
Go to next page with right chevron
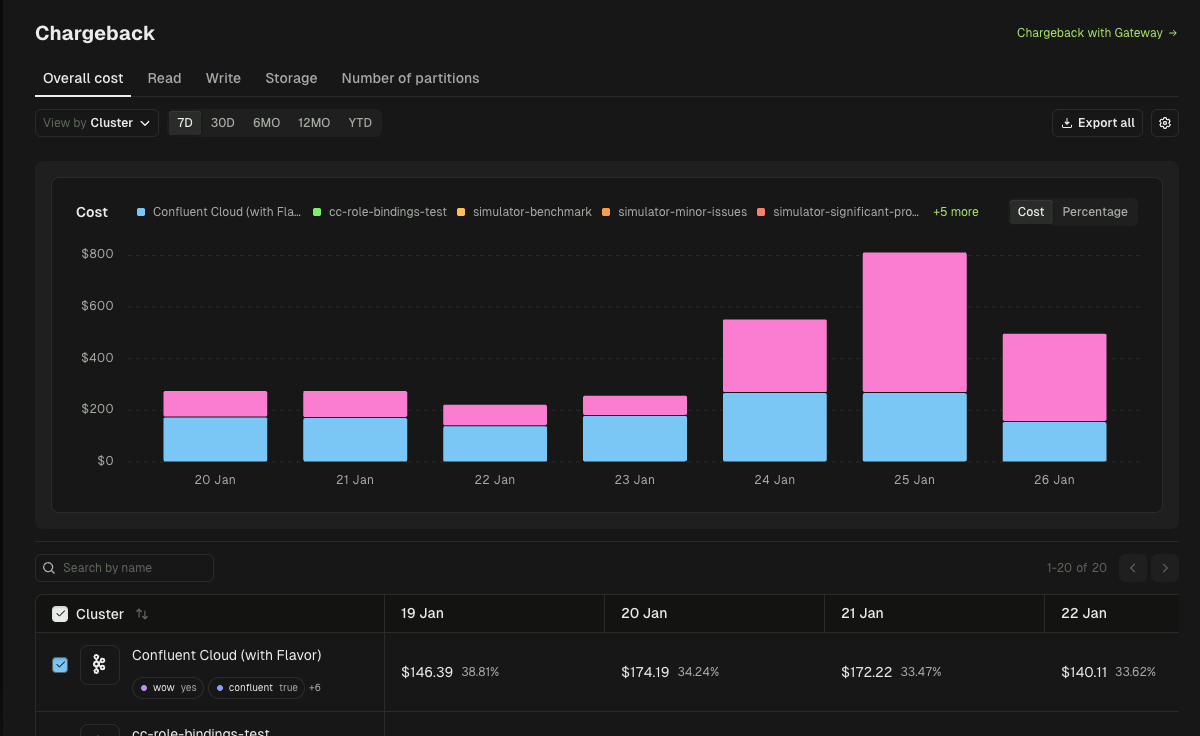pos(1164,567)
